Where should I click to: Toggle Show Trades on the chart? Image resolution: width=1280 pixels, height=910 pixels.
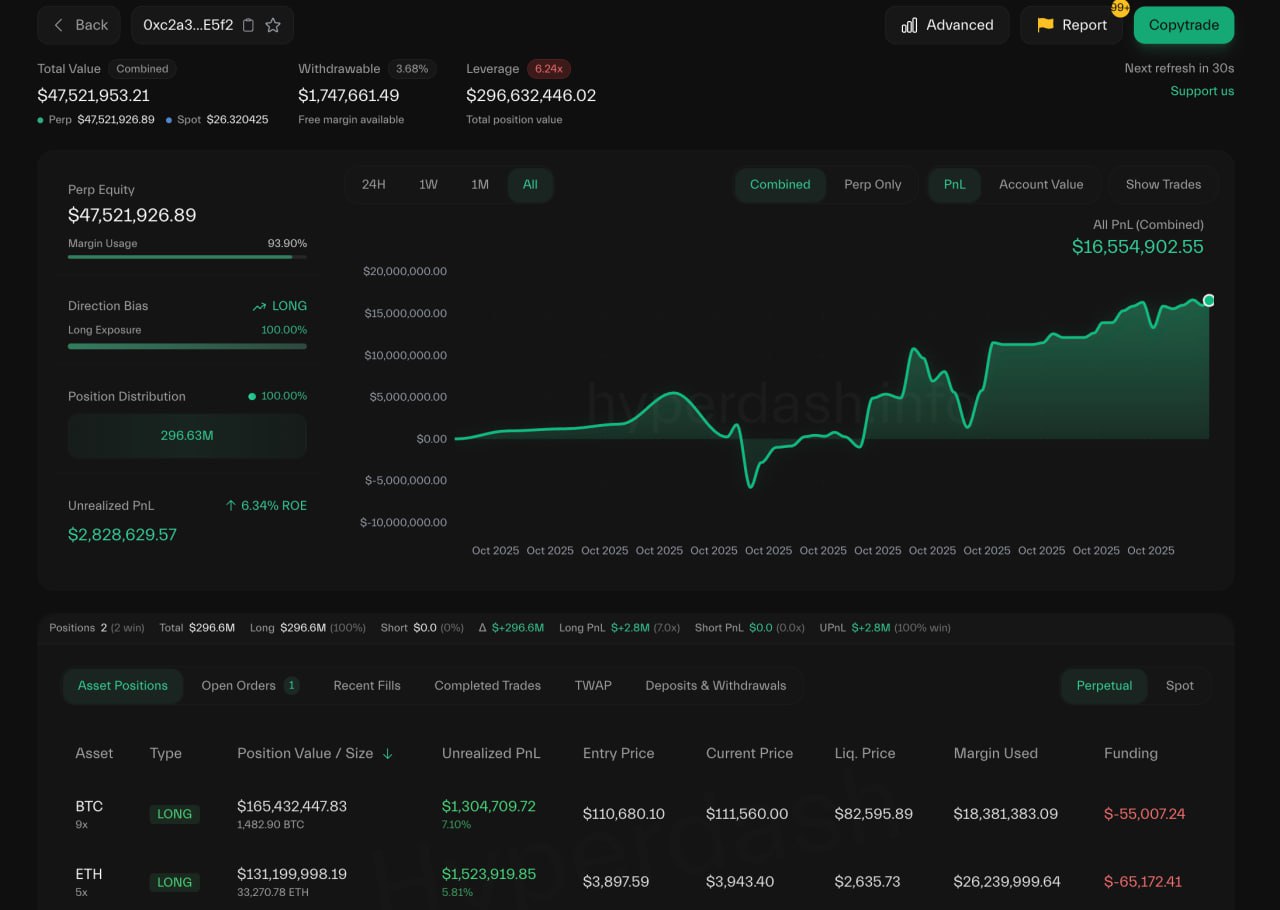[1162, 185]
